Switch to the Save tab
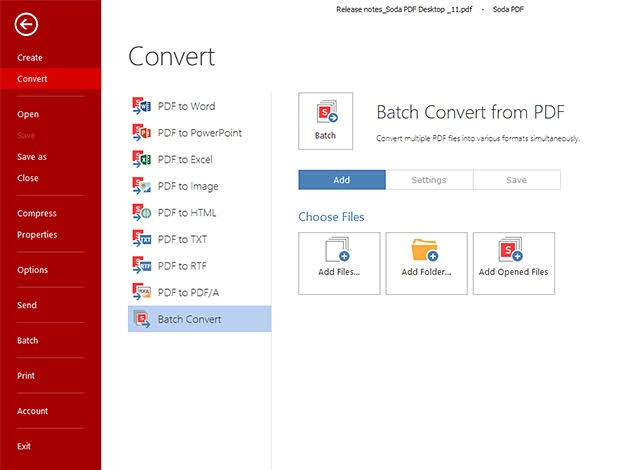Image resolution: width=640 pixels, height=470 pixels. pyautogui.click(x=517, y=180)
